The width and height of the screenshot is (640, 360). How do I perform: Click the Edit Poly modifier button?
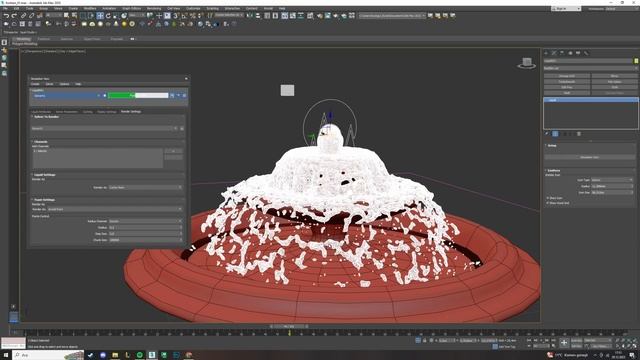[x=567, y=87]
